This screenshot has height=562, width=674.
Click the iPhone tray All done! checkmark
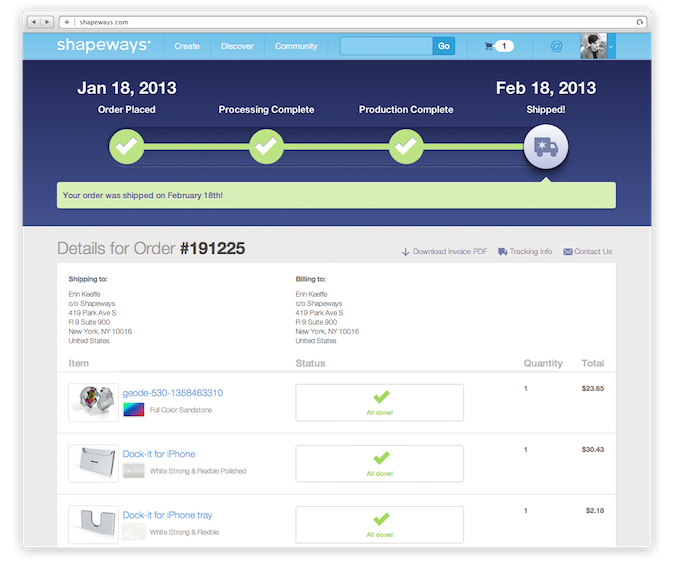381,519
